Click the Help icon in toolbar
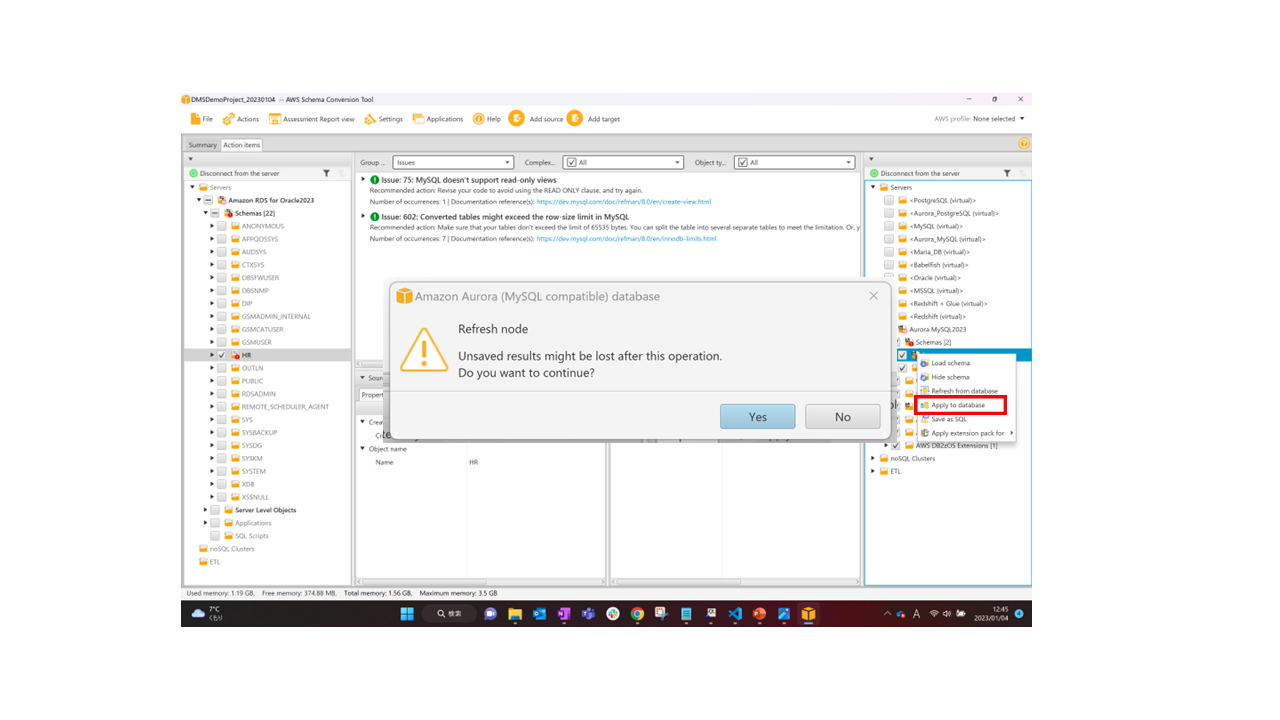Screen dimensions: 1280x720 pyautogui.click(x=479, y=119)
